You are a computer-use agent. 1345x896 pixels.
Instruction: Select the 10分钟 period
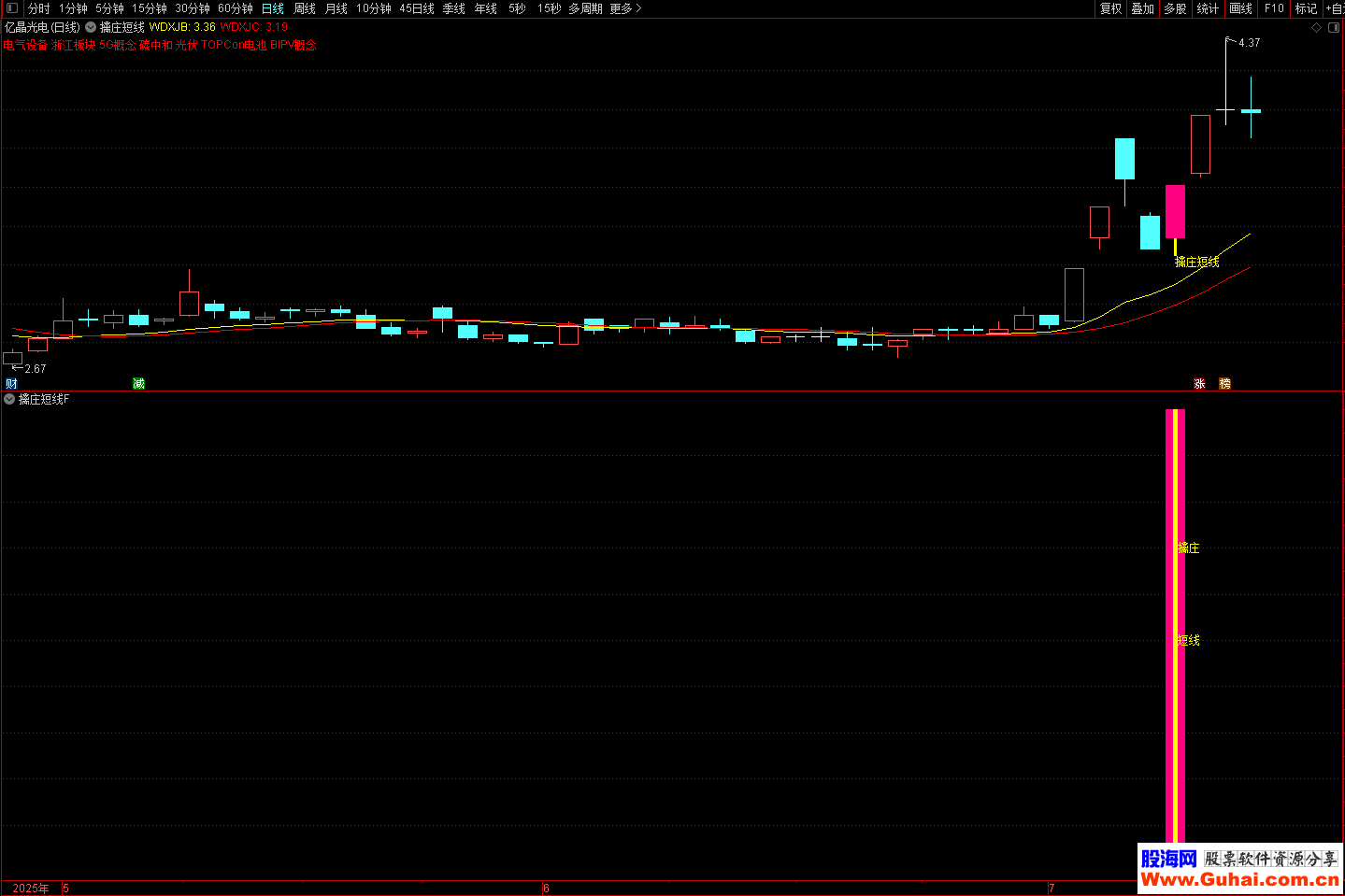[374, 8]
